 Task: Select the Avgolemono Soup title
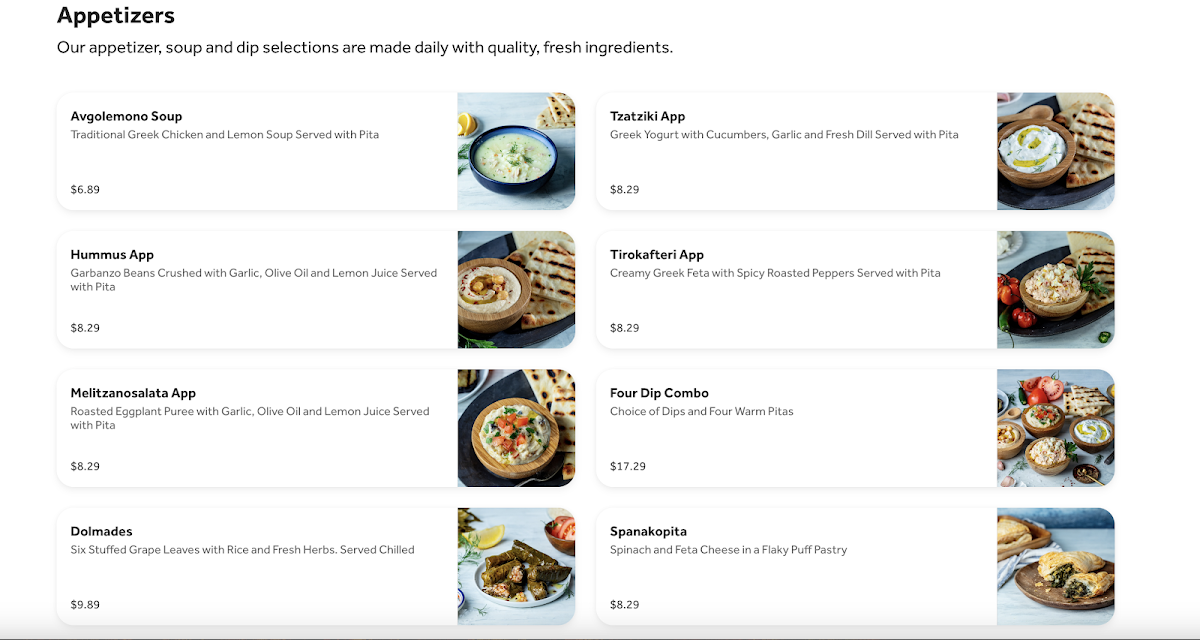(x=126, y=117)
